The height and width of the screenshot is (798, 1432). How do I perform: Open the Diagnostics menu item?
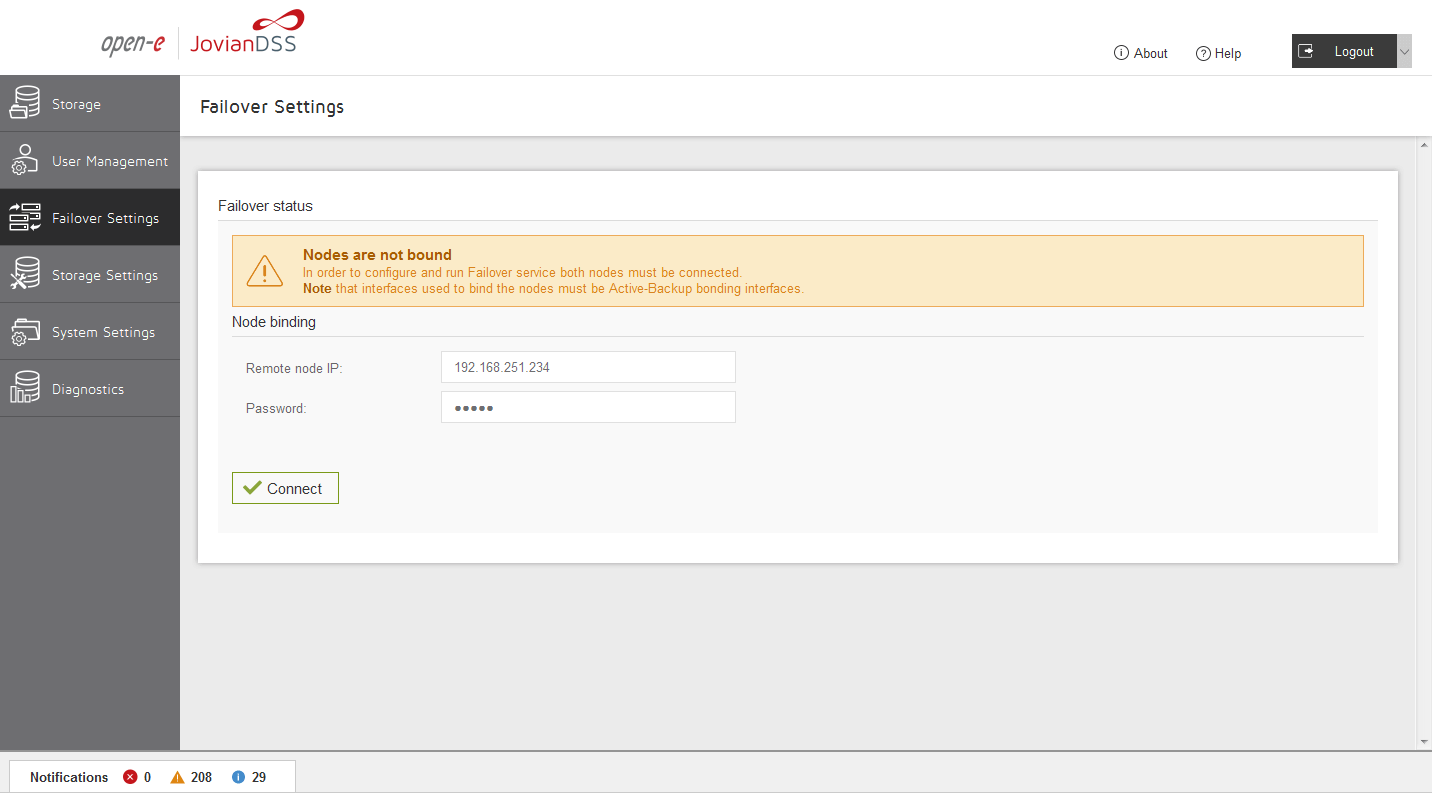88,389
